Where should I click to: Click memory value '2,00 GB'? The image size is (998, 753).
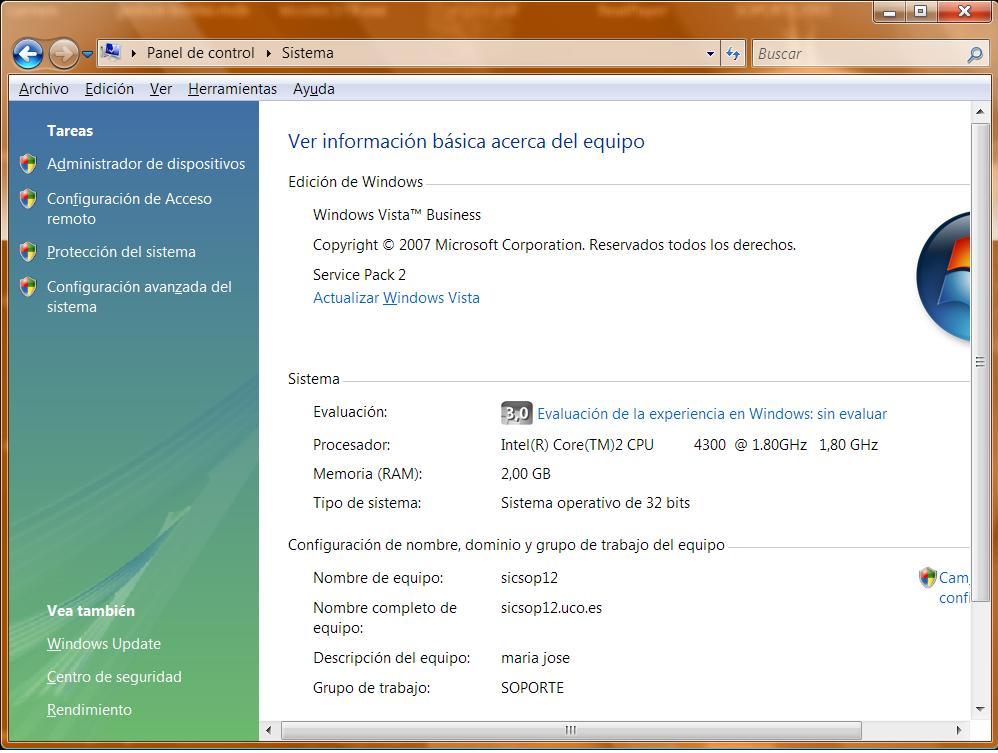tap(526, 474)
